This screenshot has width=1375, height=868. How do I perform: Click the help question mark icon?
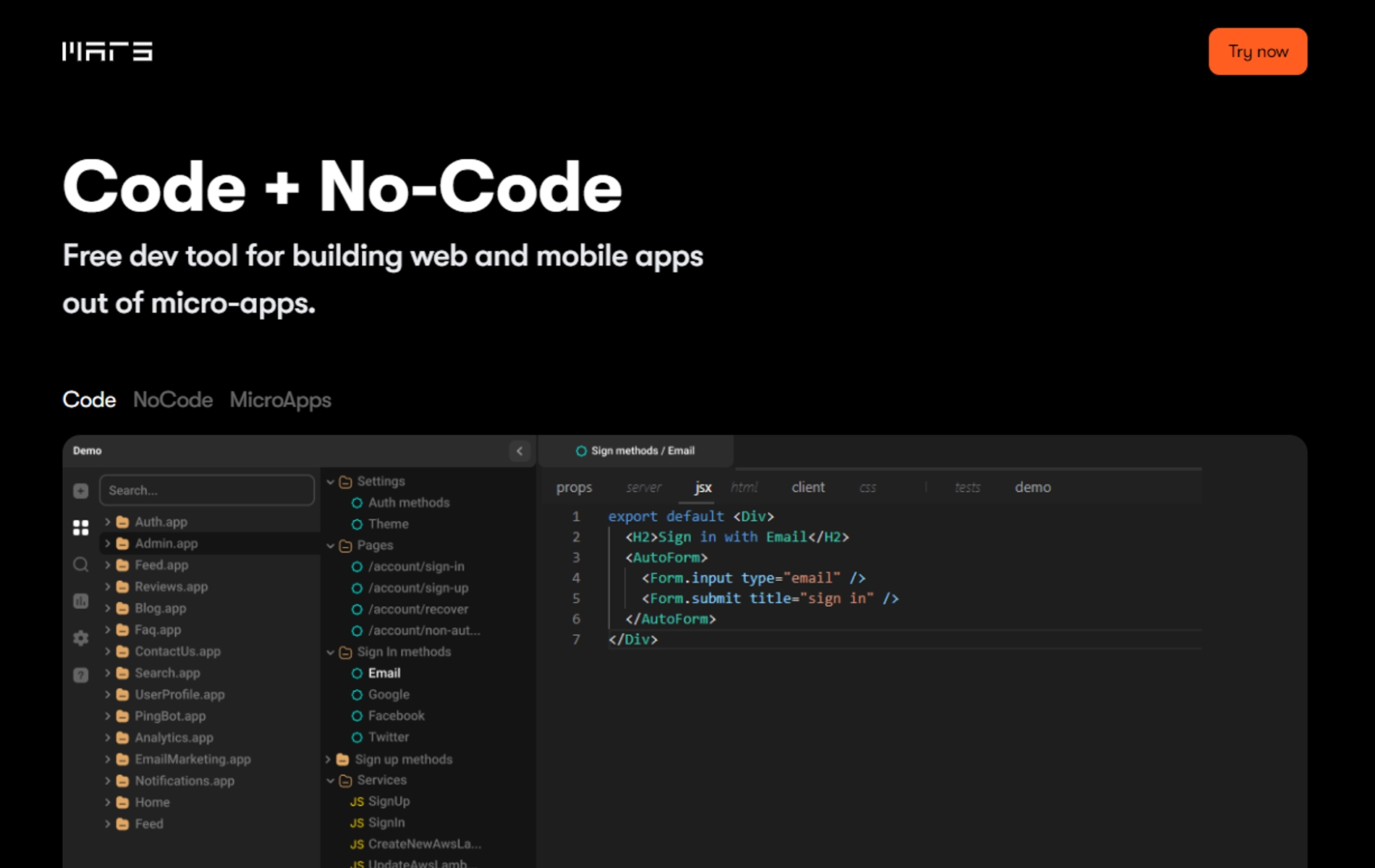tap(80, 674)
